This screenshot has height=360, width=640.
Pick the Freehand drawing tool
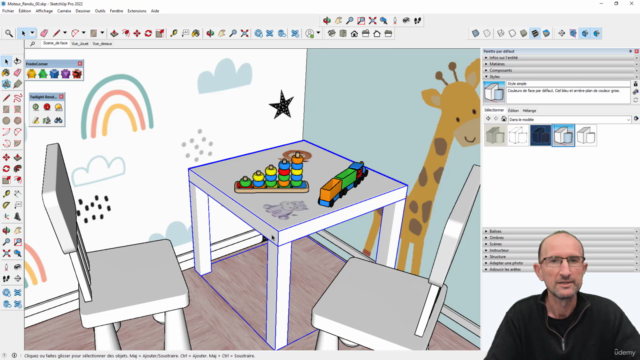coord(18,98)
